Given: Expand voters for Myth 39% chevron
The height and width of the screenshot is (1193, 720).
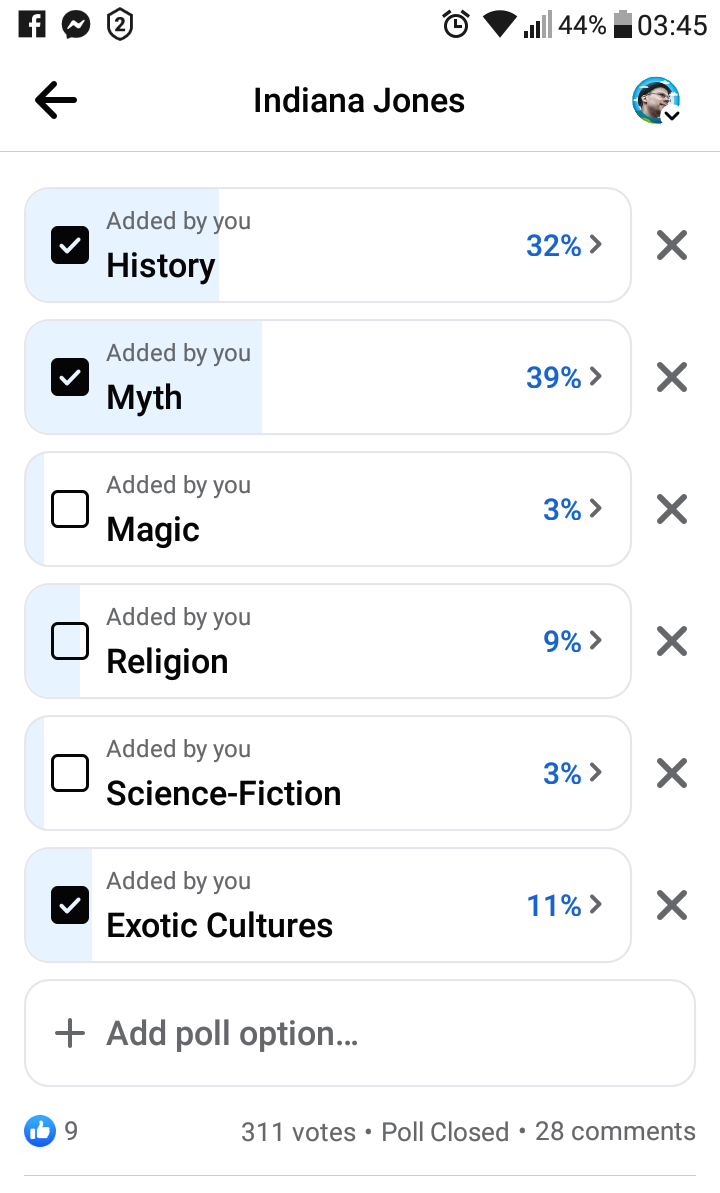Looking at the screenshot, I should pyautogui.click(x=596, y=377).
